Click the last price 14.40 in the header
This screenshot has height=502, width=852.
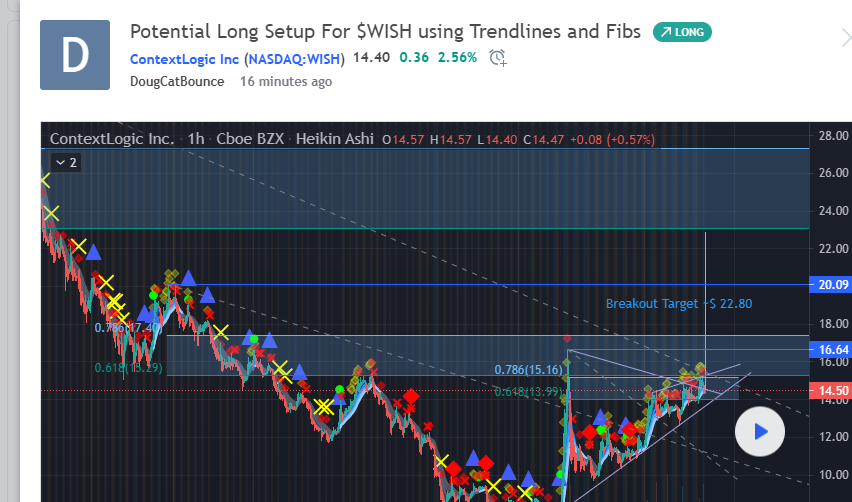(372, 58)
